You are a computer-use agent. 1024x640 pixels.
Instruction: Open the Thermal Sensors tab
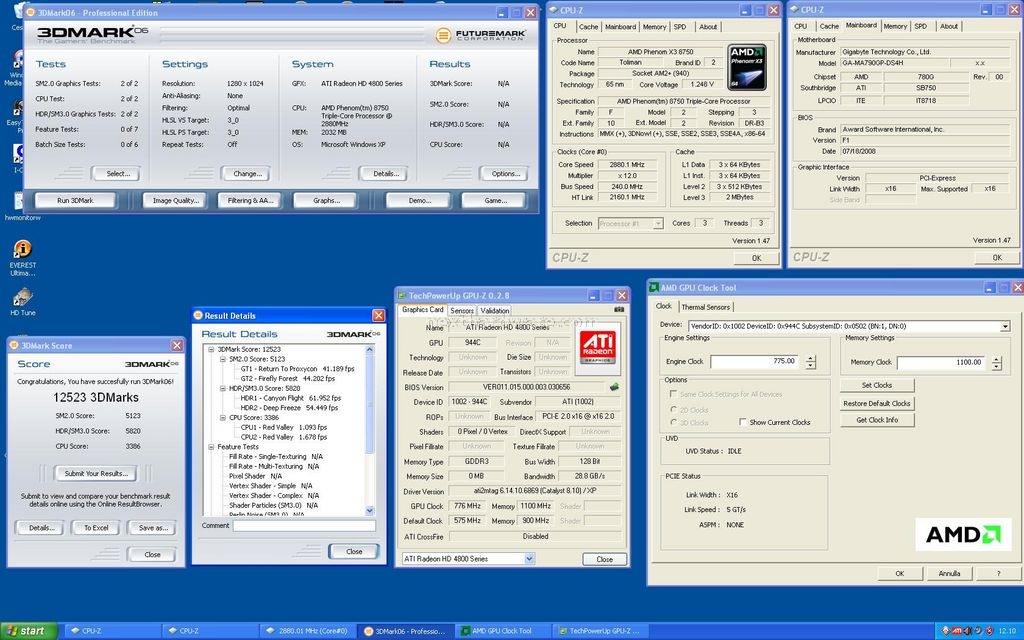(x=705, y=307)
